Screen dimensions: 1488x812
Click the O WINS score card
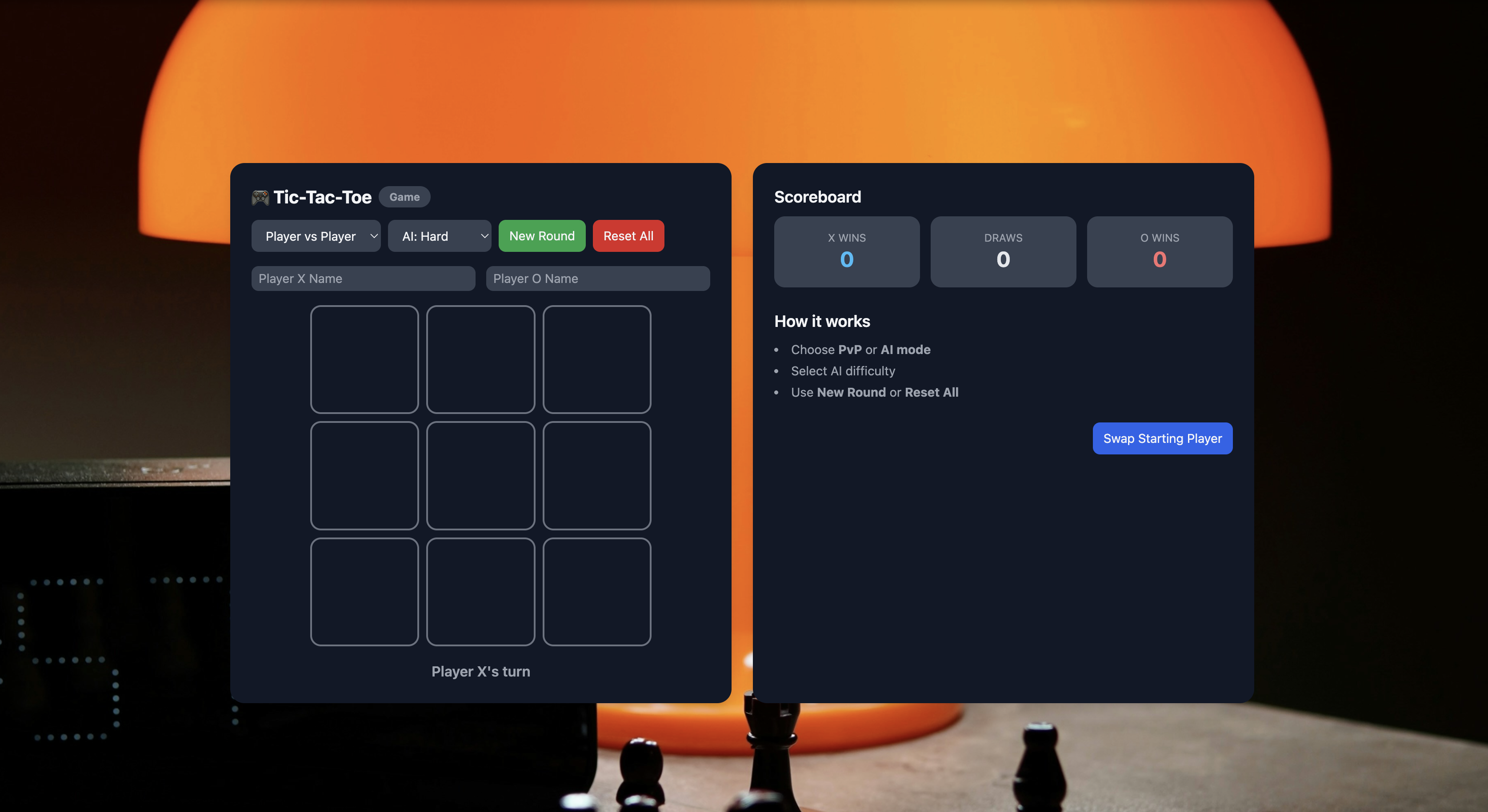pyautogui.click(x=1159, y=252)
